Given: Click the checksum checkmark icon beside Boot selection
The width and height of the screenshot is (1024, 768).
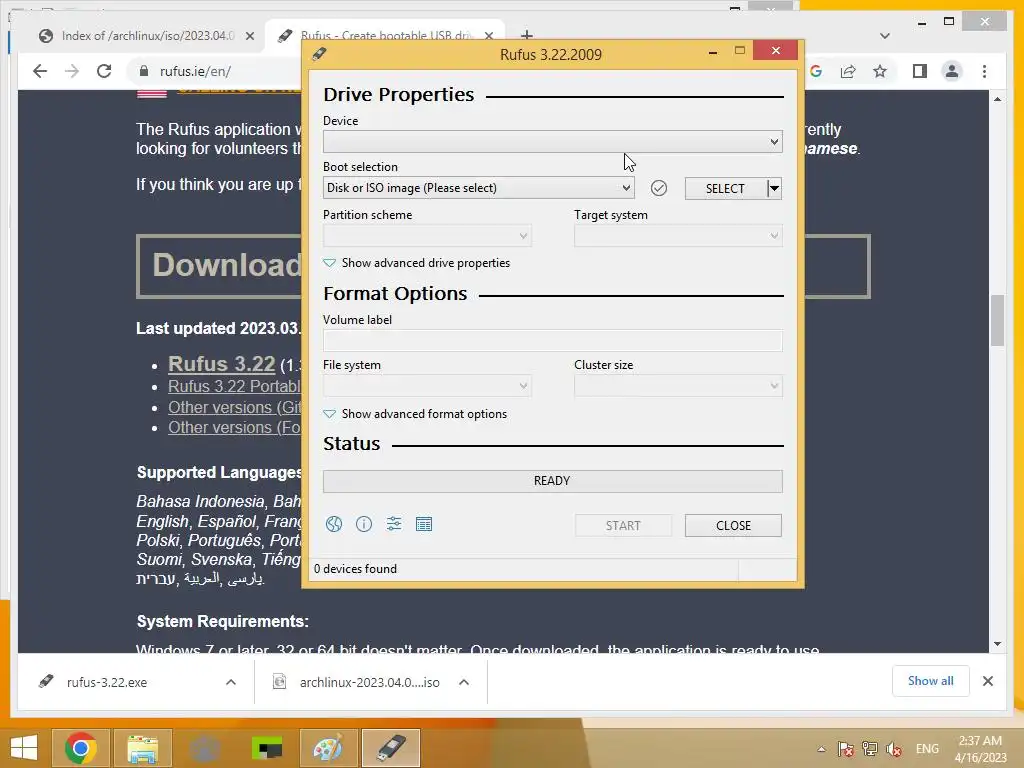Looking at the screenshot, I should [x=659, y=188].
